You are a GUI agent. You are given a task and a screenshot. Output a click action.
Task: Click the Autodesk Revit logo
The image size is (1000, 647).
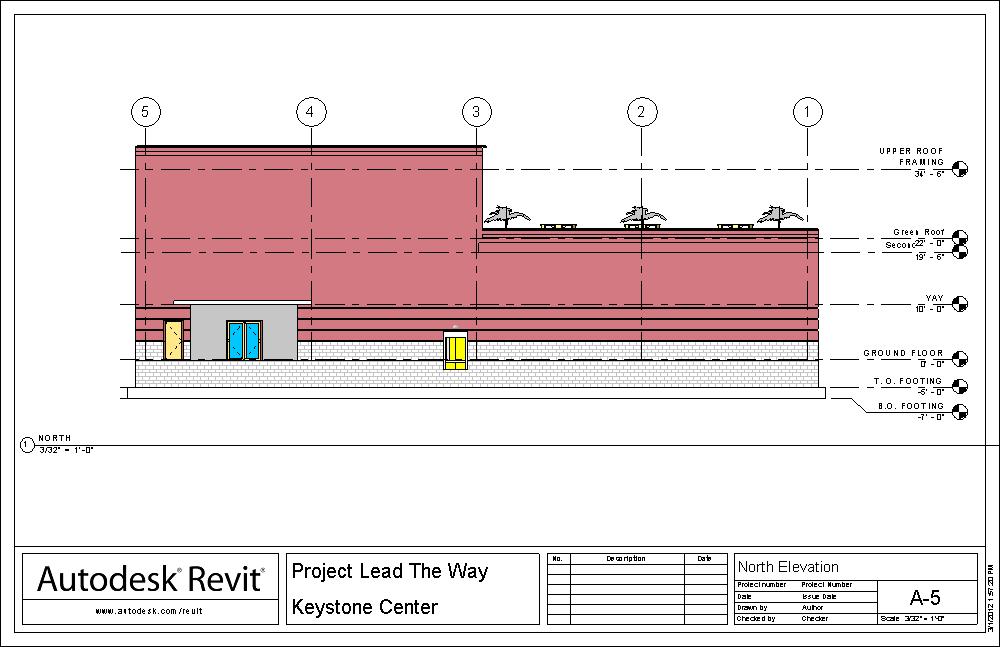click(x=151, y=579)
